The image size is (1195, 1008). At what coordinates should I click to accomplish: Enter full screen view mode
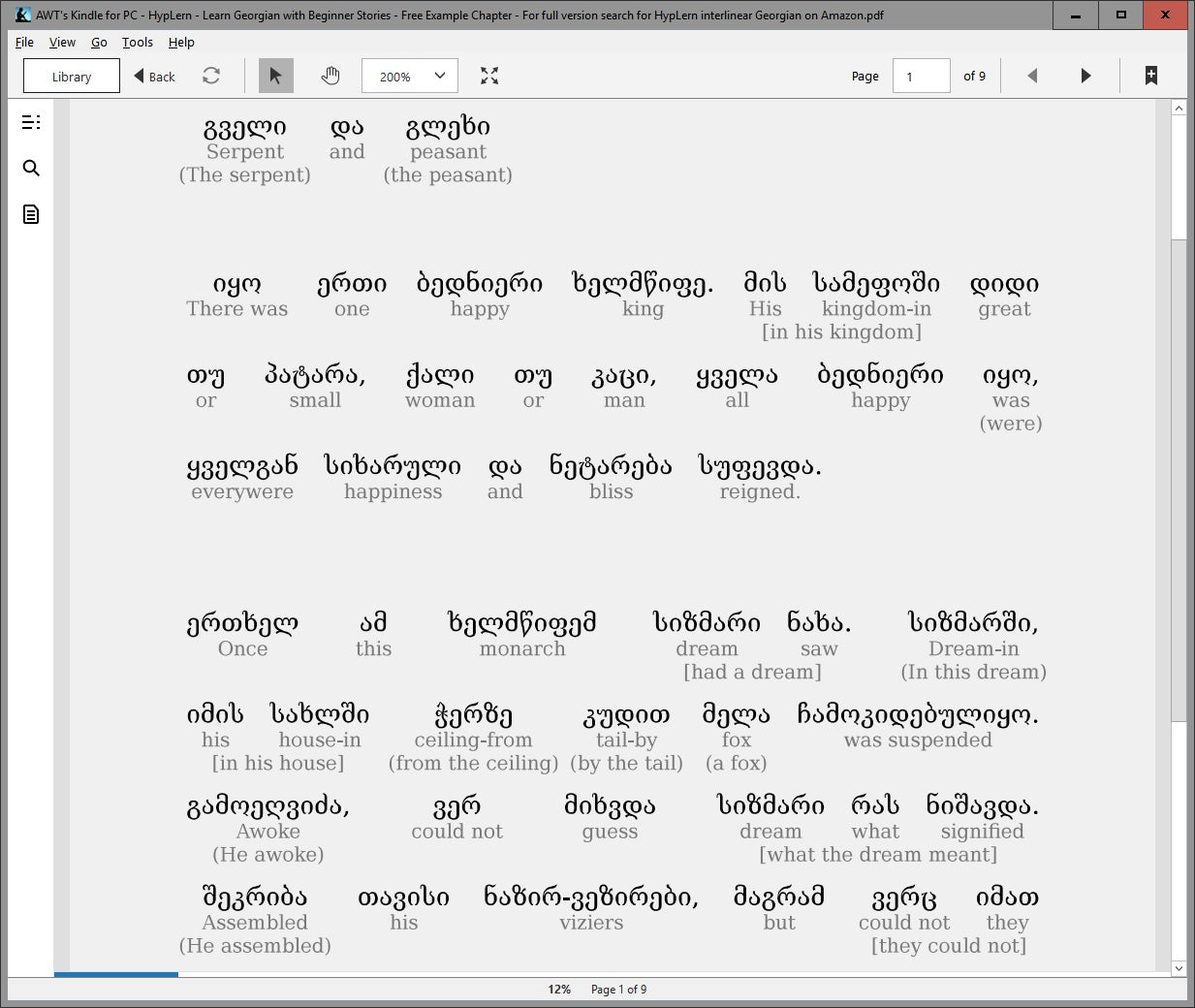[x=489, y=76]
